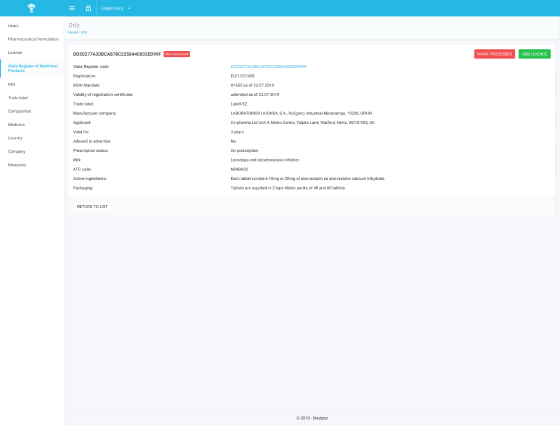Select State Register of Medicinal Products
560x425 pixels.
[32, 68]
